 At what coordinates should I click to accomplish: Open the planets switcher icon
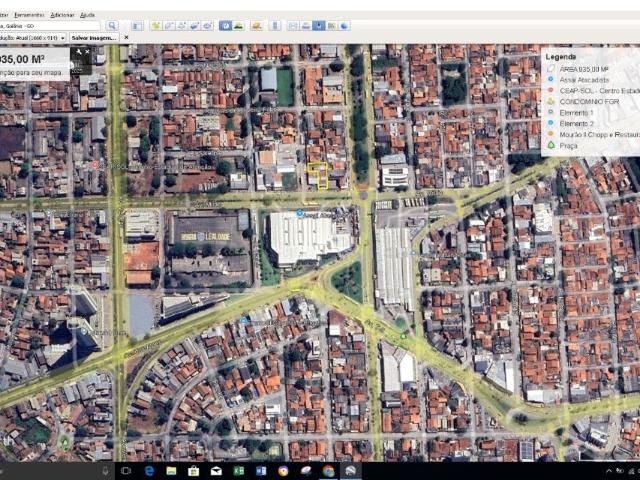[257, 26]
